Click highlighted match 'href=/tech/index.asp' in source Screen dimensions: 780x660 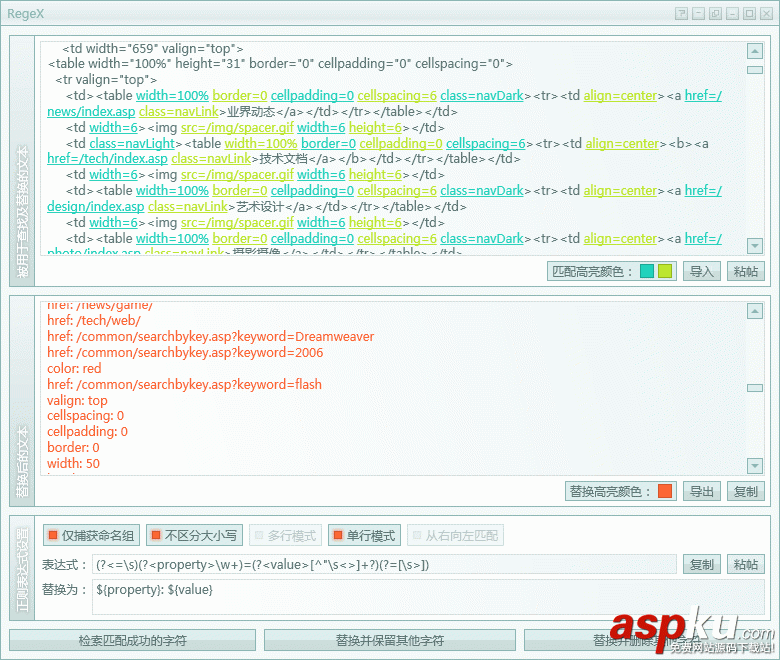(107, 159)
